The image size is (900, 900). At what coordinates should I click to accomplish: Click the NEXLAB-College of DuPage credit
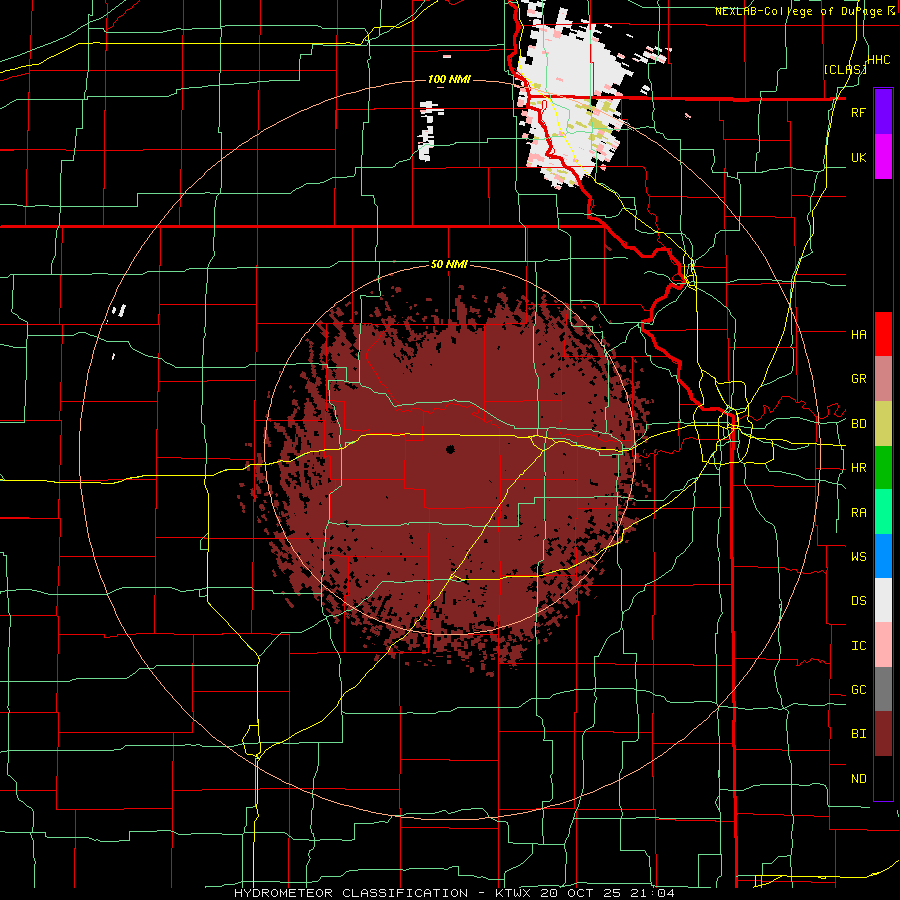click(x=806, y=11)
